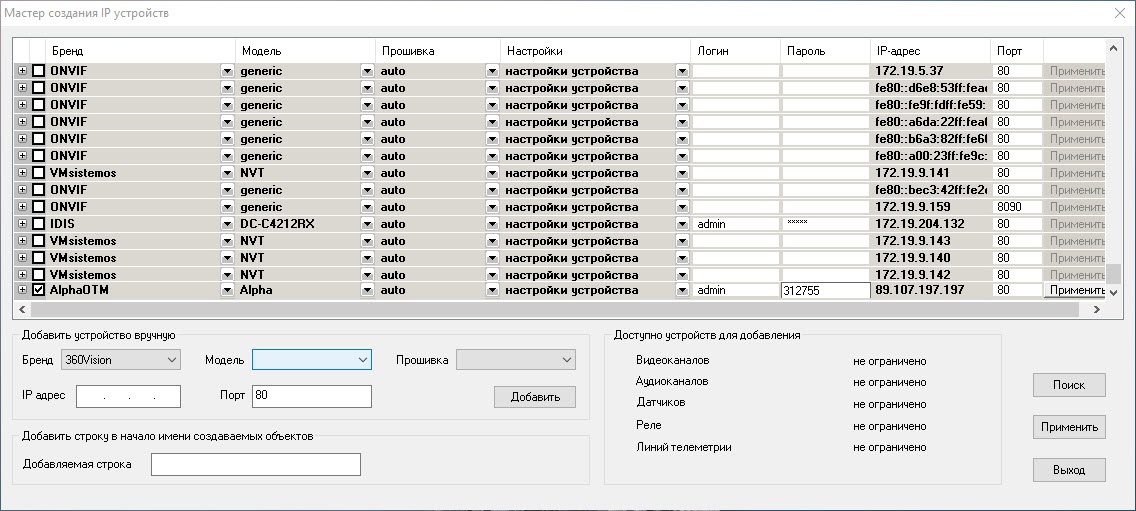Click the IP-адрес column header

pyautogui.click(x=930, y=51)
